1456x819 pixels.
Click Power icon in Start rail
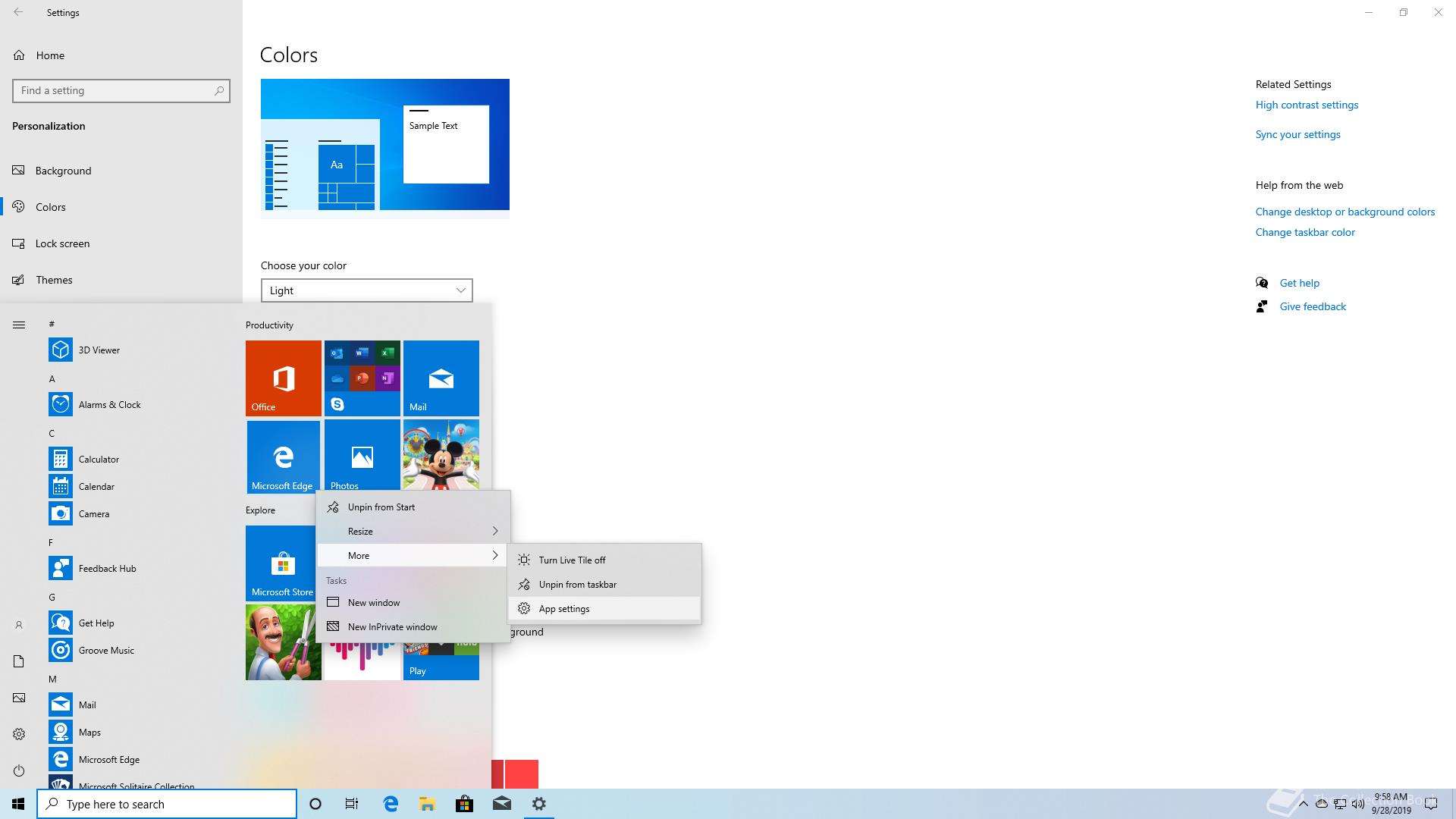click(x=19, y=770)
